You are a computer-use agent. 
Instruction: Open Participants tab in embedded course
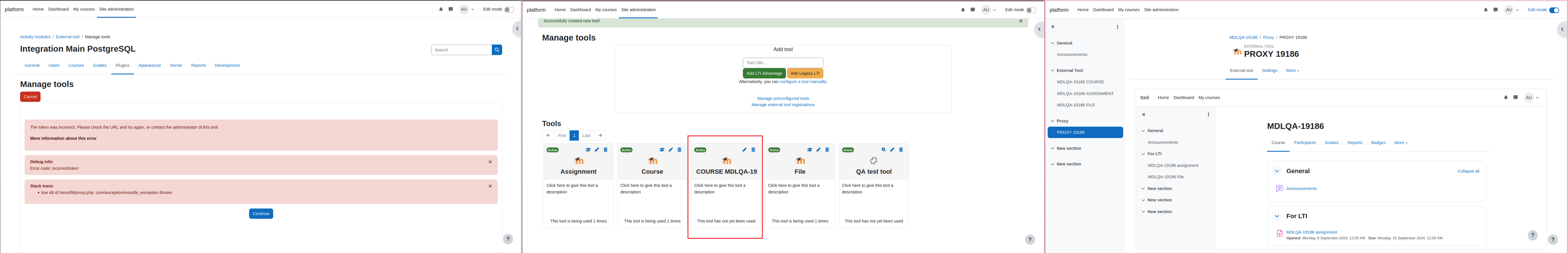coord(1305,143)
